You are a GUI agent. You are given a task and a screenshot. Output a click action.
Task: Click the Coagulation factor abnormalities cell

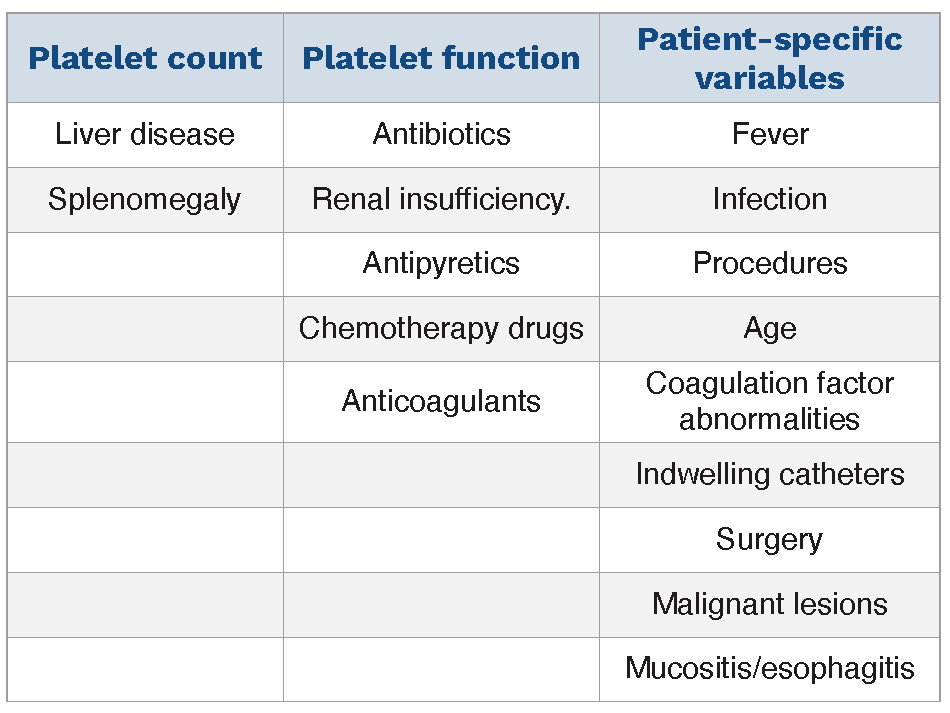[x=769, y=401]
